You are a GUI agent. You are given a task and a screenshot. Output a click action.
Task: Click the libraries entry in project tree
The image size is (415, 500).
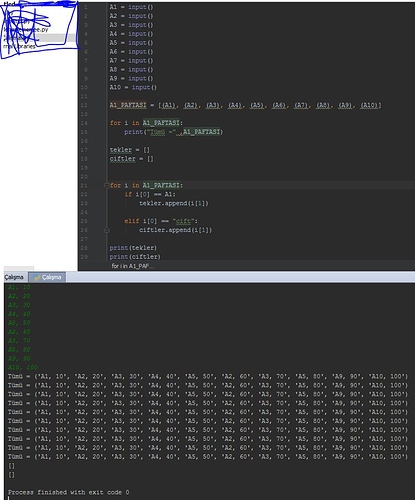[x=19, y=46]
